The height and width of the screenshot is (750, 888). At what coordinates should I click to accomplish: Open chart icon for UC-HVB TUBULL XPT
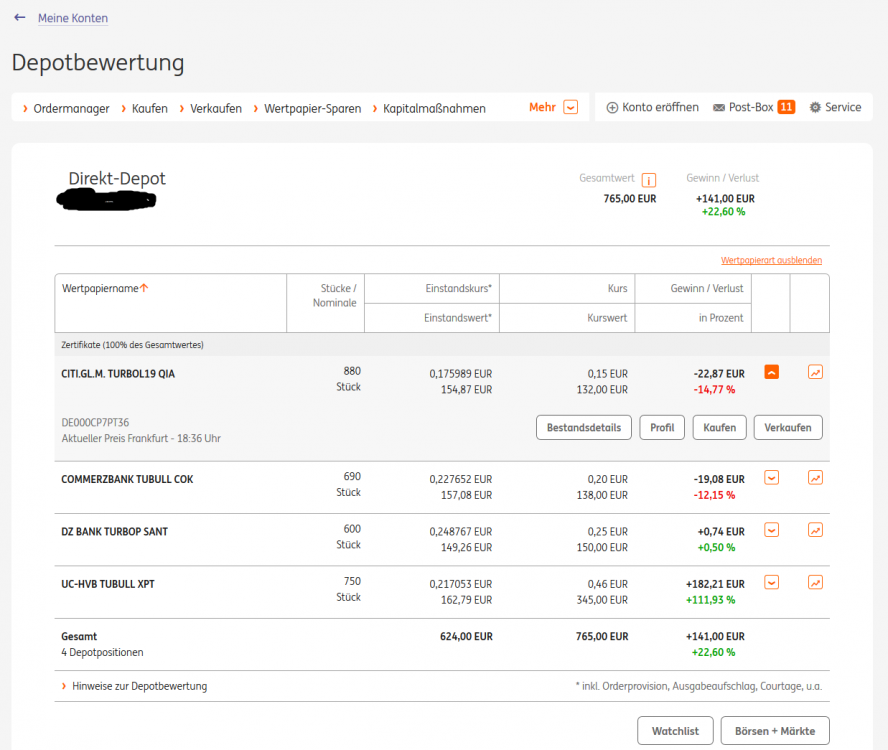[x=815, y=582]
